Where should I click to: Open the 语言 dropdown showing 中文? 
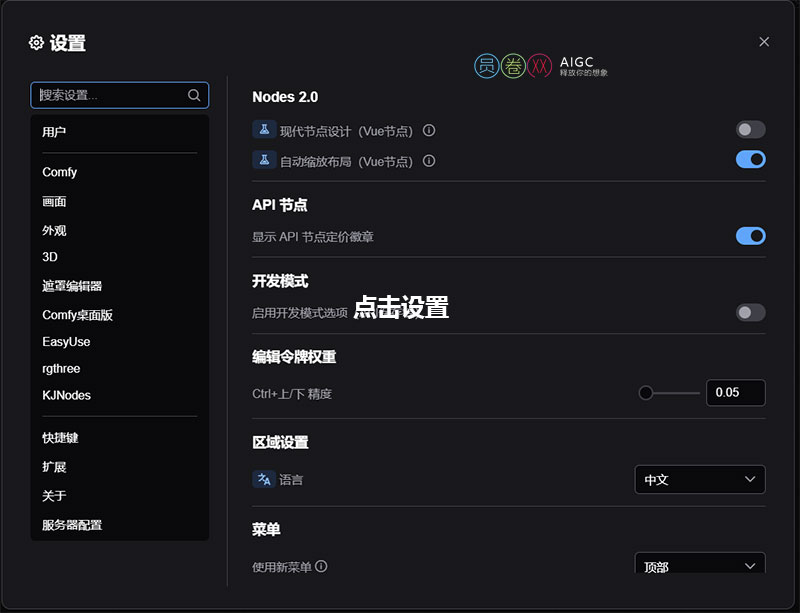(x=700, y=480)
